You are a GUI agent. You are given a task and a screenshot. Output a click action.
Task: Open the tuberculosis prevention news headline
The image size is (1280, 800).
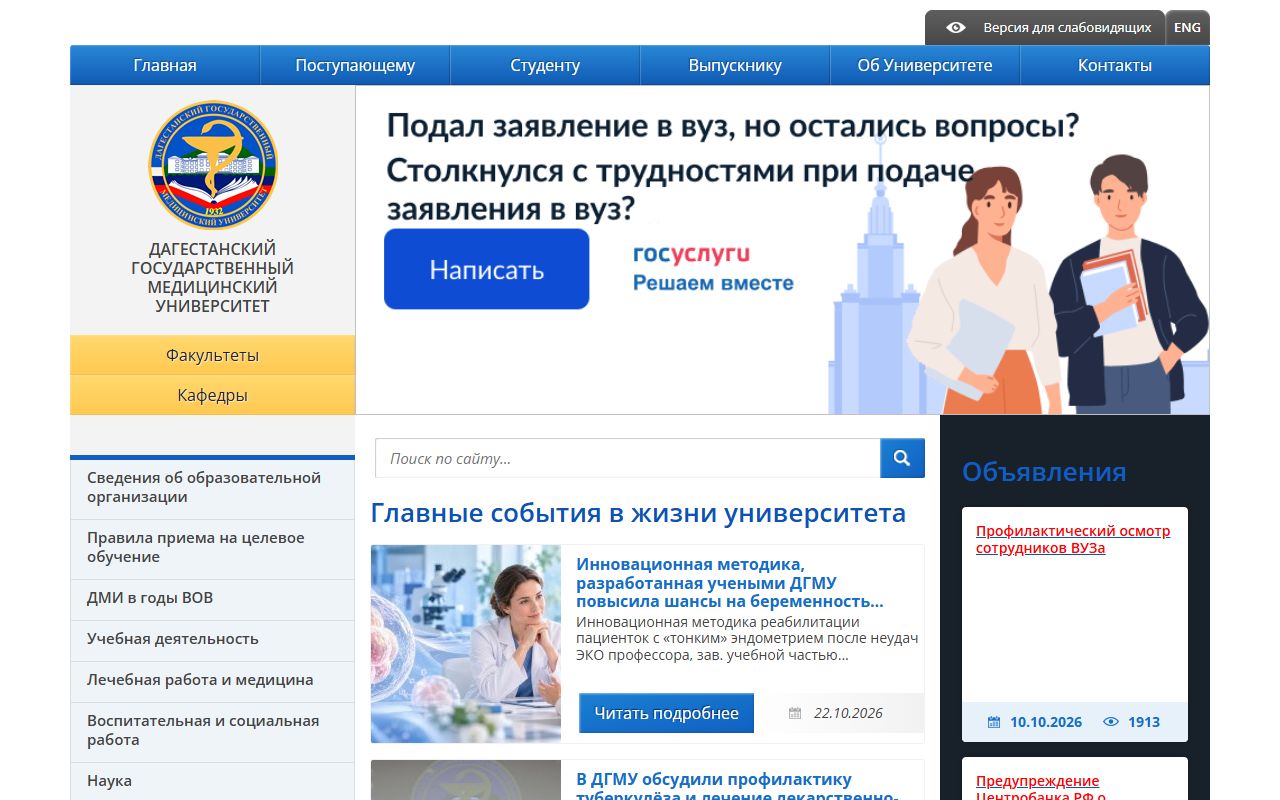[737, 787]
